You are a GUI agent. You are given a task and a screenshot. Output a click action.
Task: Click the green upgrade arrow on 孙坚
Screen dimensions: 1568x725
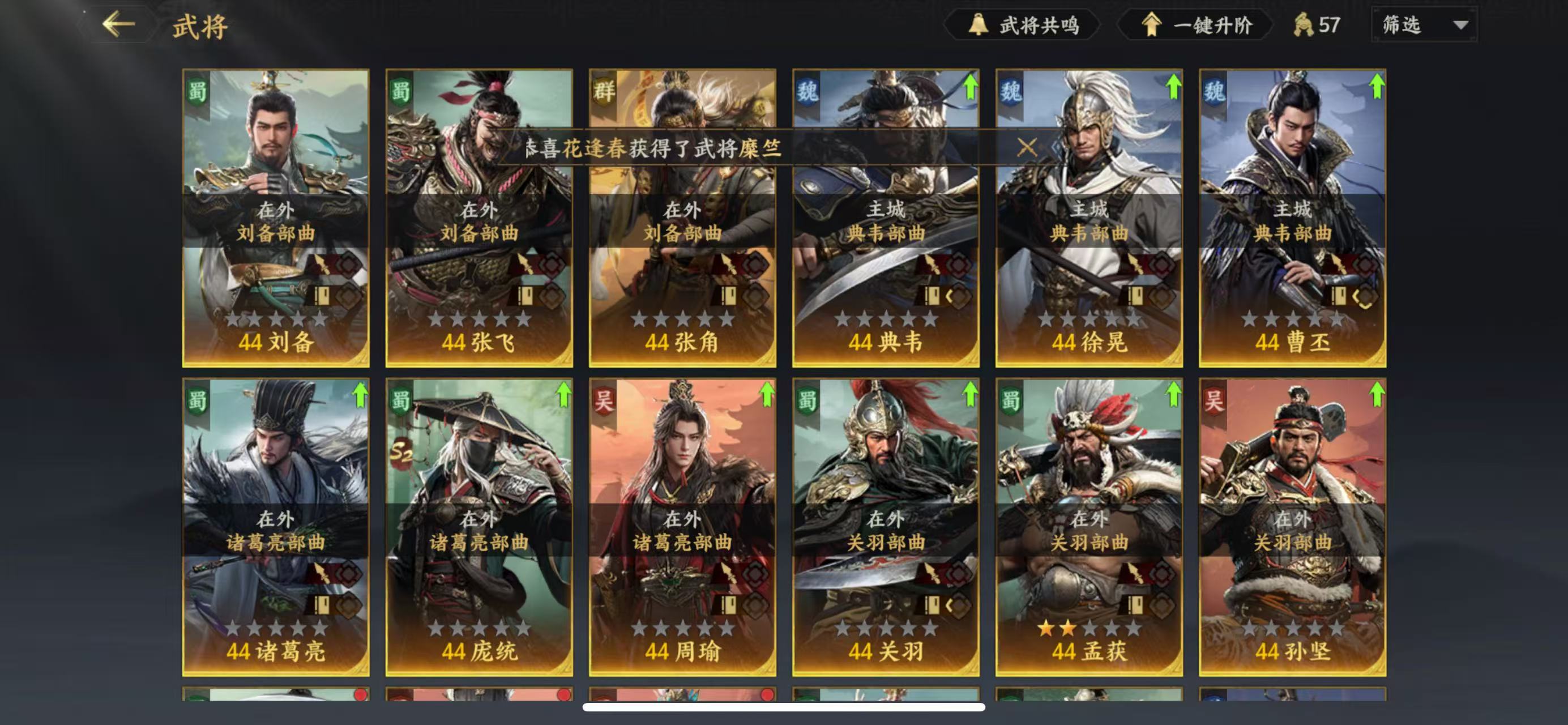click(x=1376, y=394)
